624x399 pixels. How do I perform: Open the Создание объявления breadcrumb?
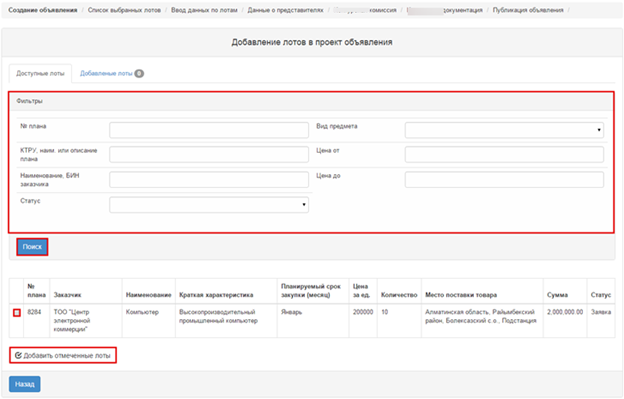point(43,10)
